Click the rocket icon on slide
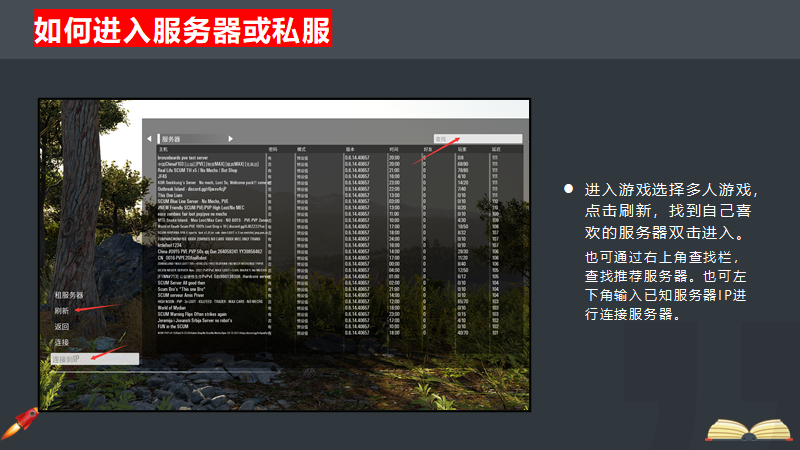The height and width of the screenshot is (450, 800). pyautogui.click(x=20, y=423)
